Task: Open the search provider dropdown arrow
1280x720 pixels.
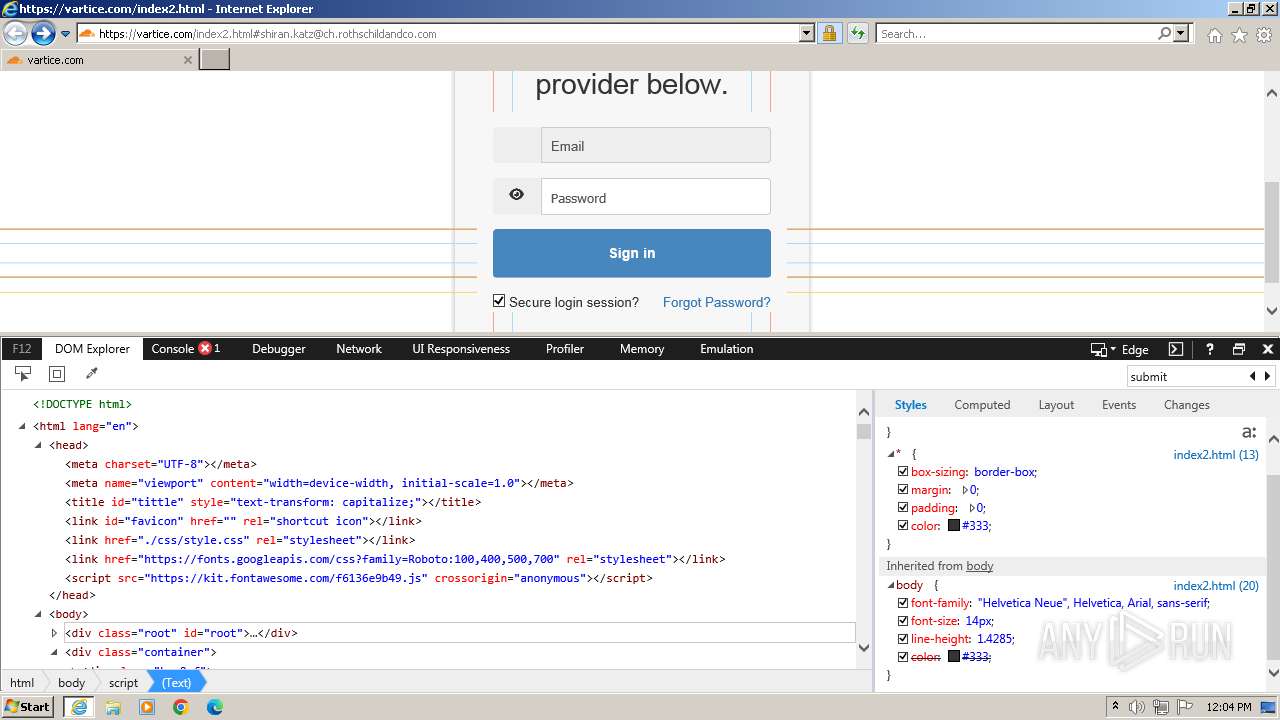Action: 1182,33
